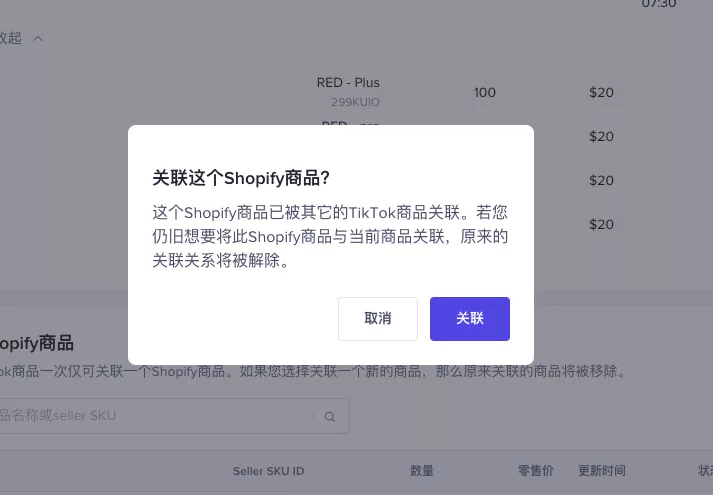Confirm with the blue 关联 button
Image resolution: width=713 pixels, height=495 pixels.
pyautogui.click(x=470, y=319)
